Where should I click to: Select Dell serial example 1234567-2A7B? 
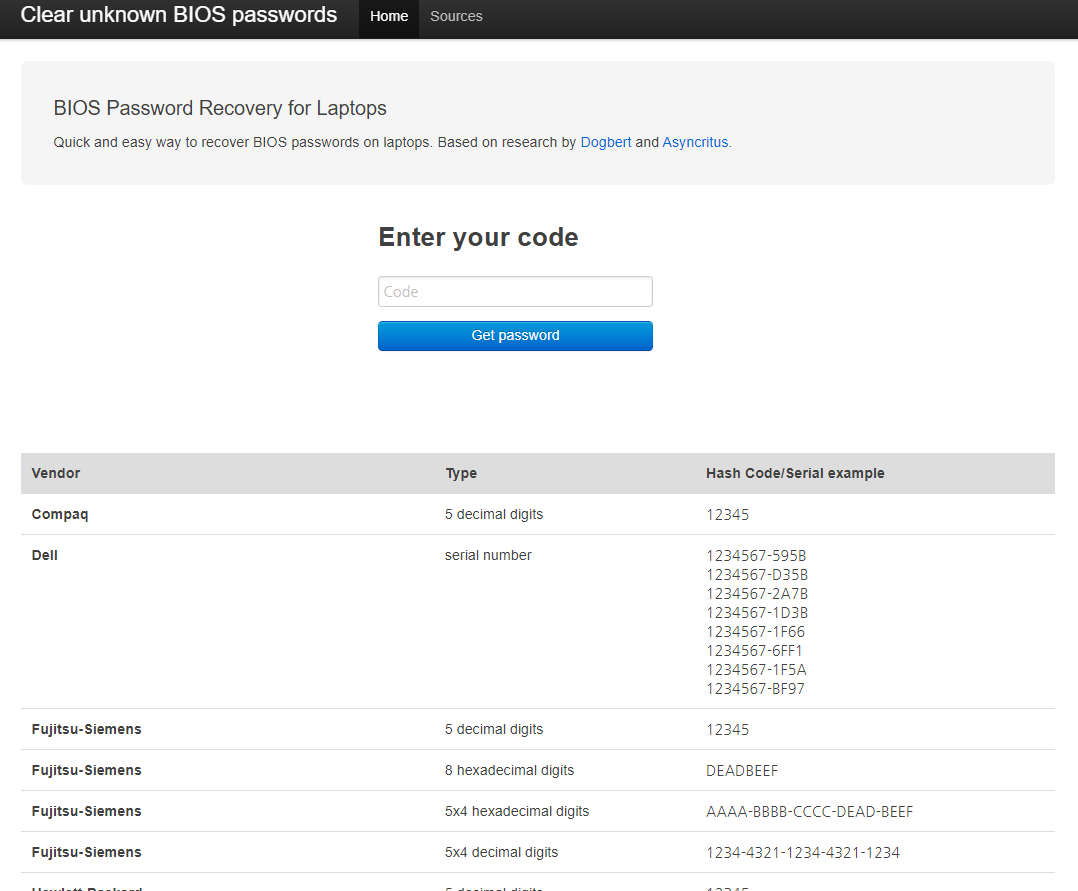[x=757, y=594]
